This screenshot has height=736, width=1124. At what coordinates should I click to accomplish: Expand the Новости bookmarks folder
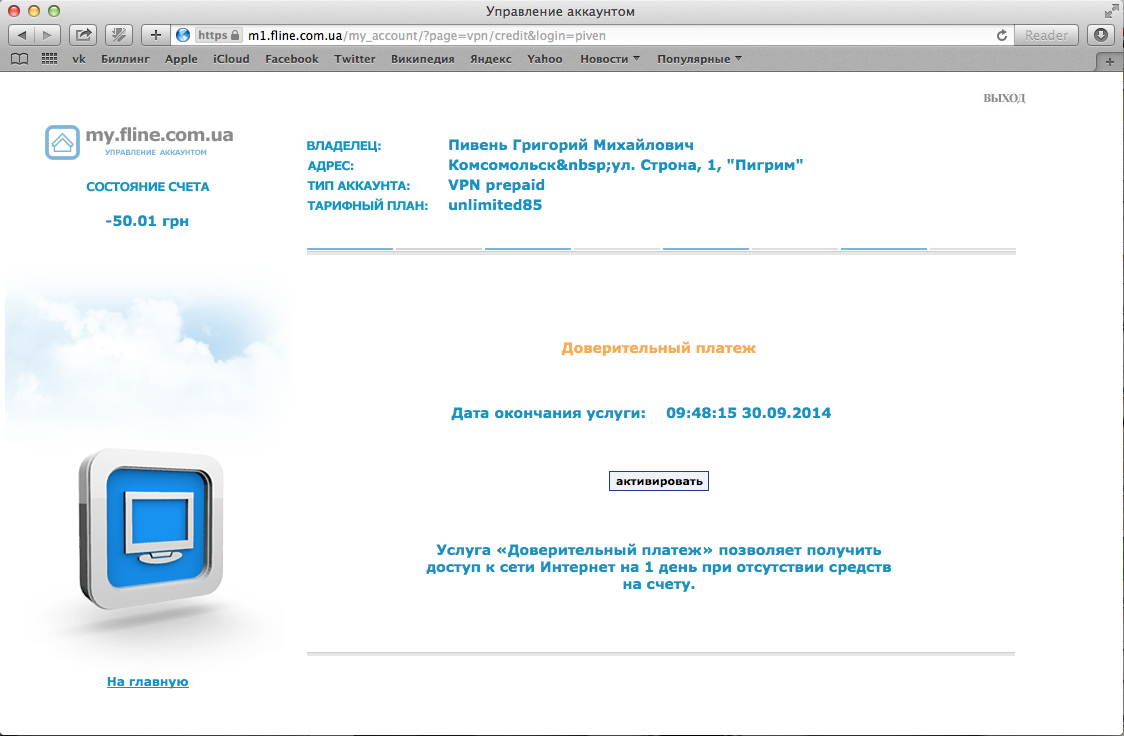[610, 59]
